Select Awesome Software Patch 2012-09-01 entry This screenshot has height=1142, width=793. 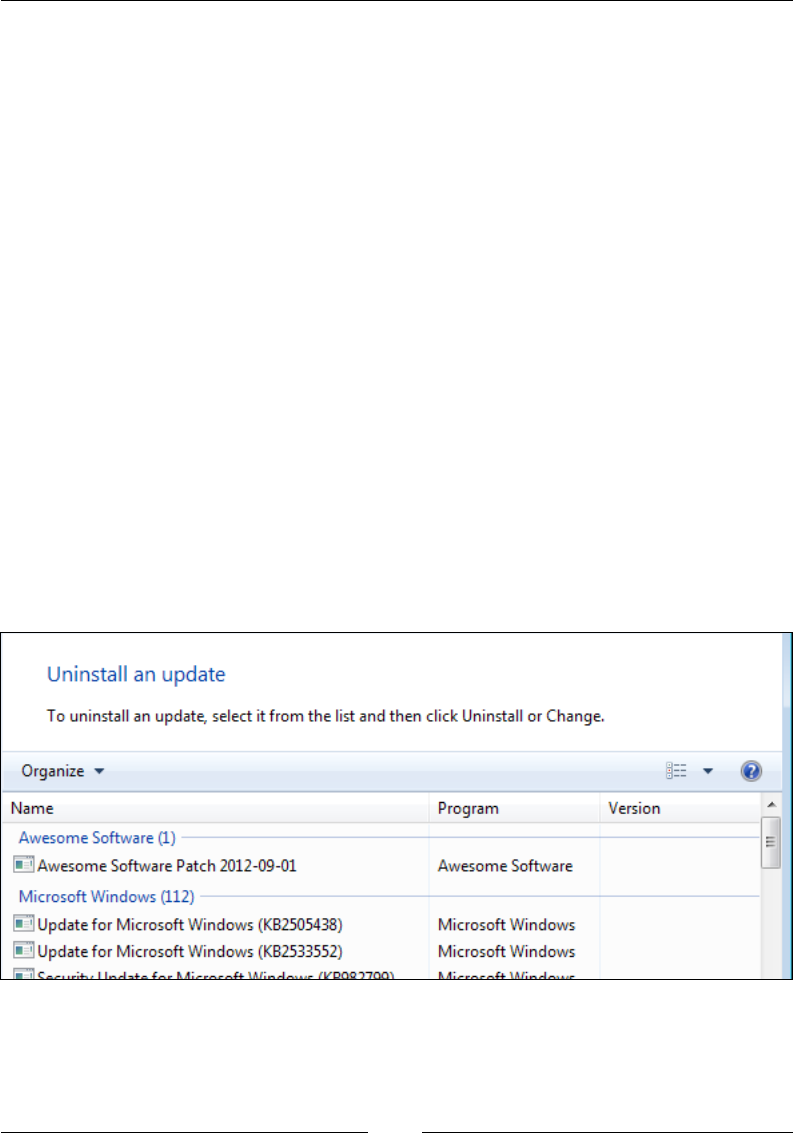pos(167,865)
